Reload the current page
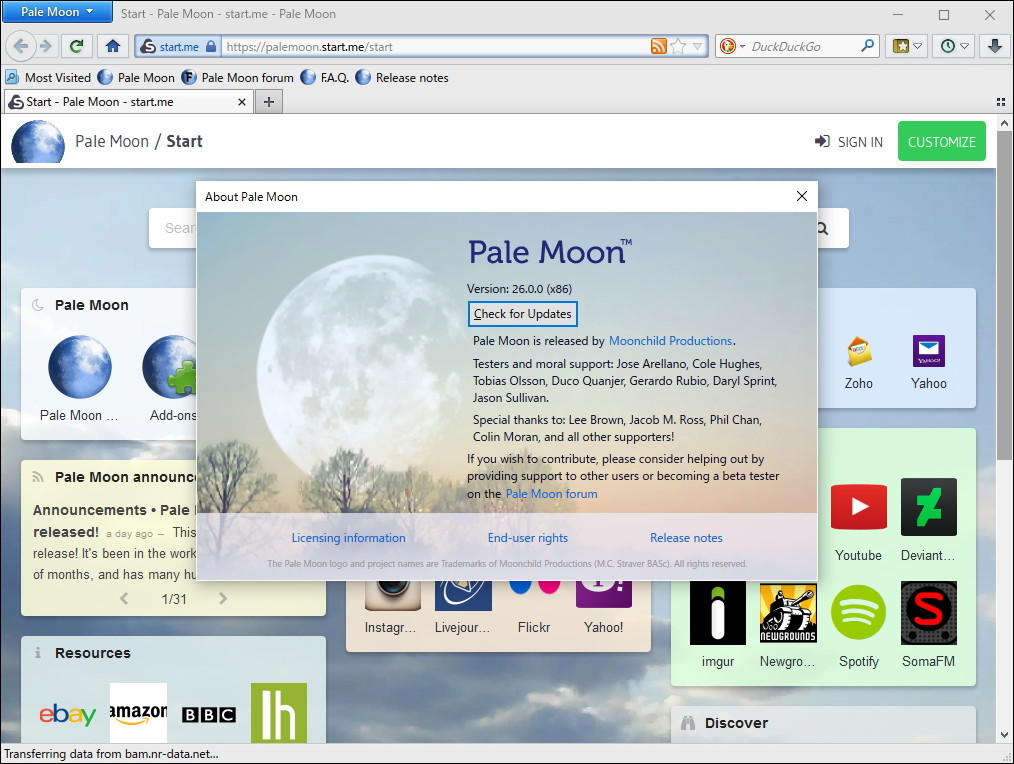 [x=76, y=46]
